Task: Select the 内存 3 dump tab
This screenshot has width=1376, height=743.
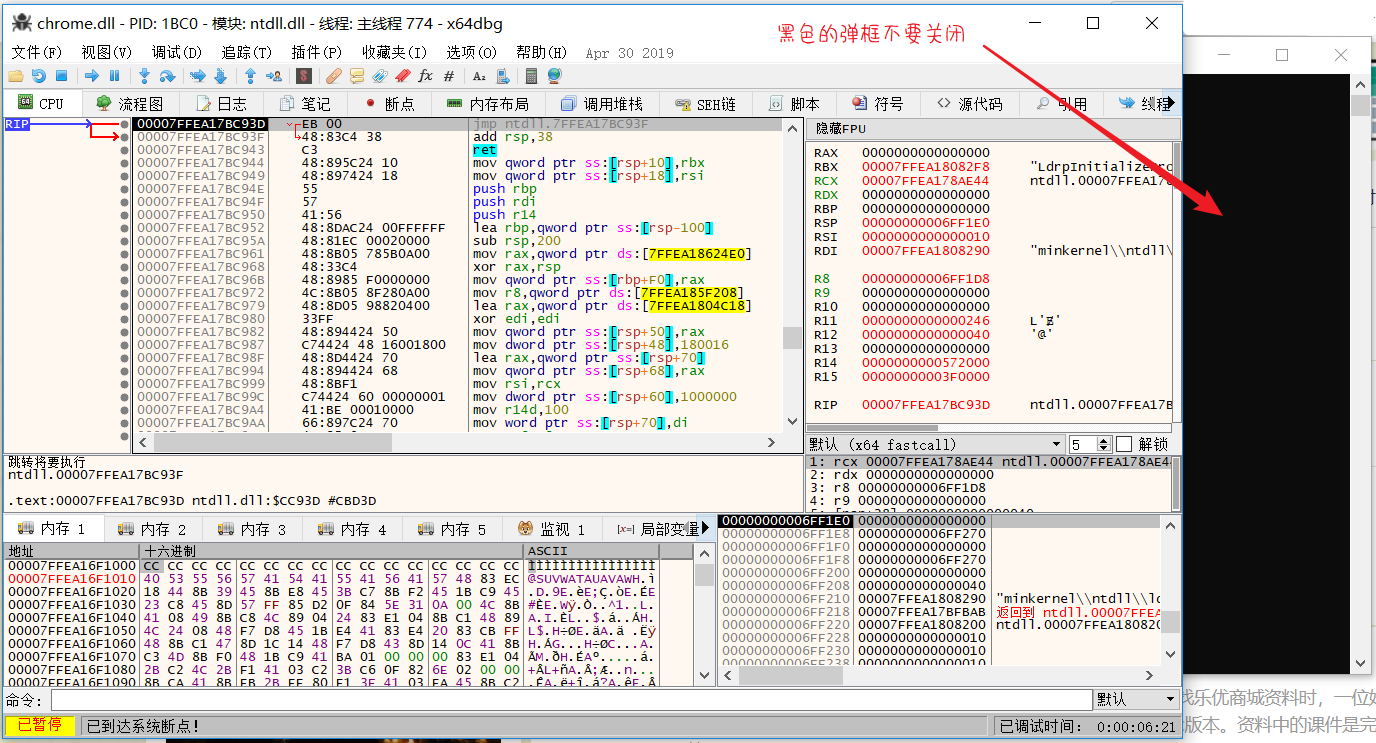Action: 252,528
